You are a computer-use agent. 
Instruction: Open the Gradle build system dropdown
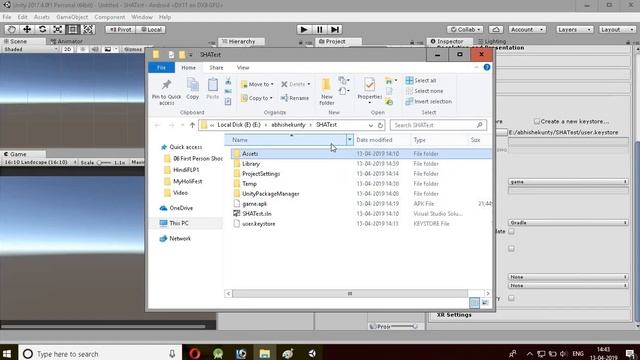568,223
